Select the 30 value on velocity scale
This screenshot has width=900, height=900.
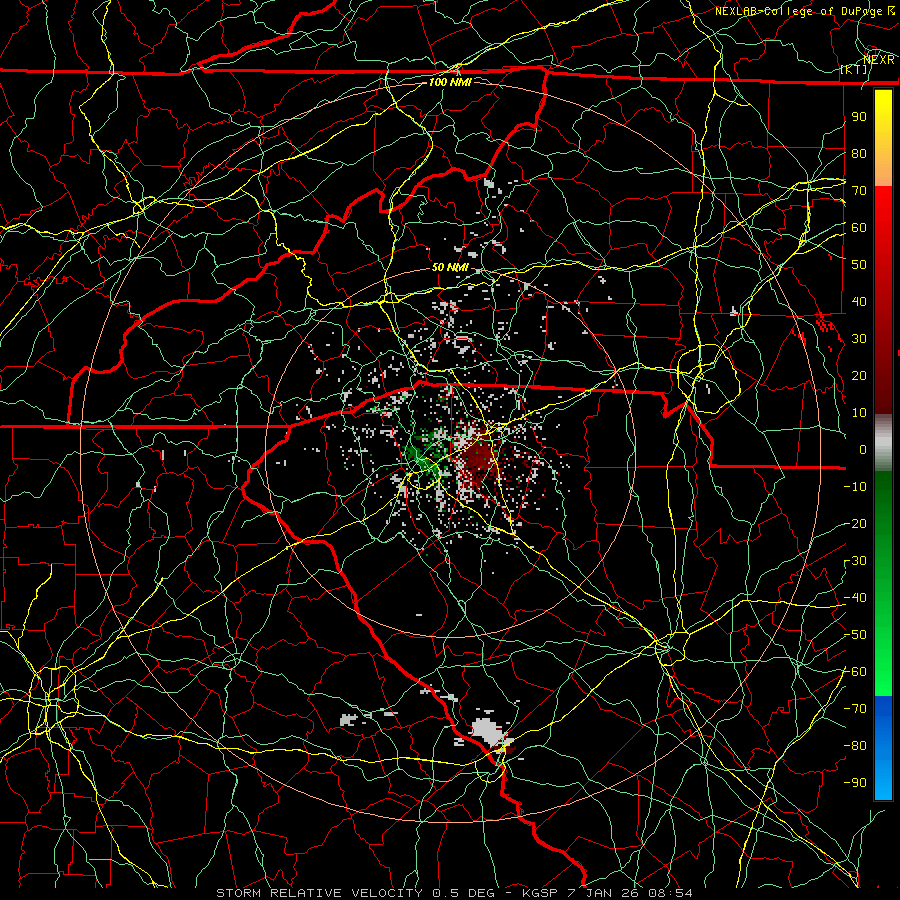point(859,339)
